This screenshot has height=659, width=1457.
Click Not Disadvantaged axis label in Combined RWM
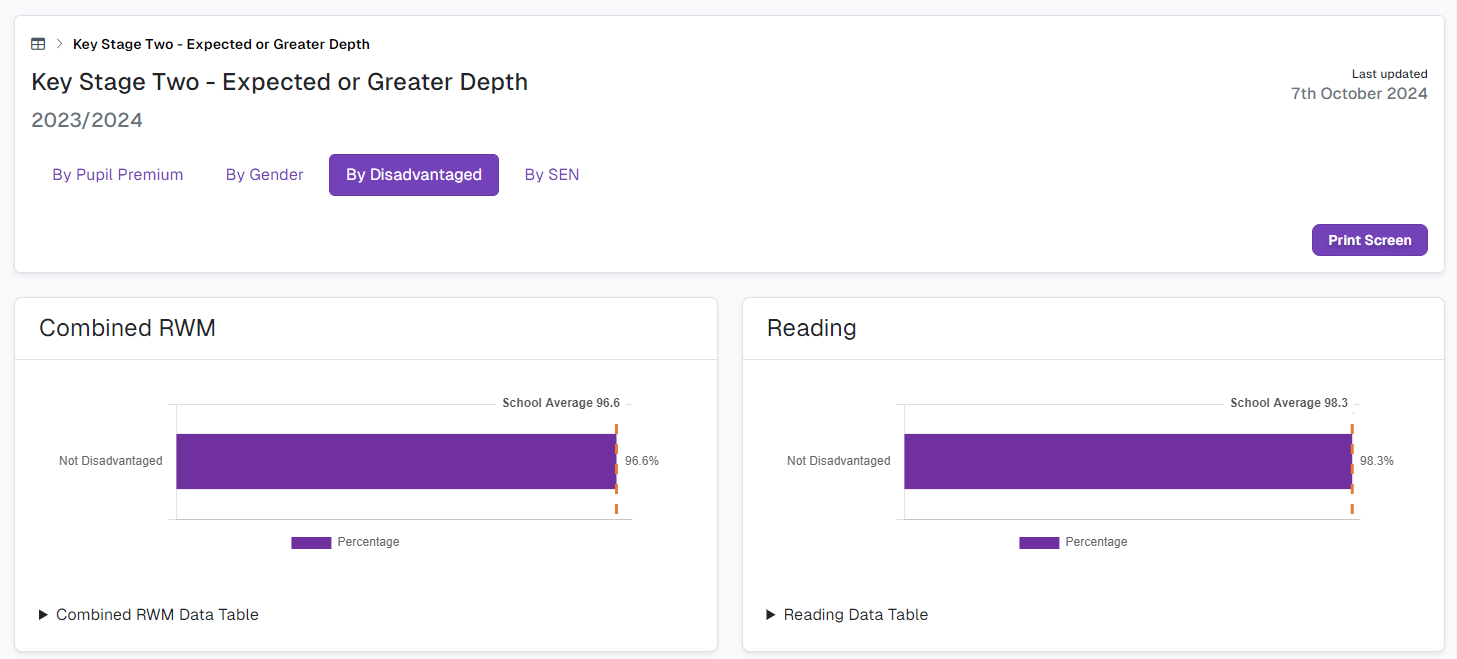[111, 461]
